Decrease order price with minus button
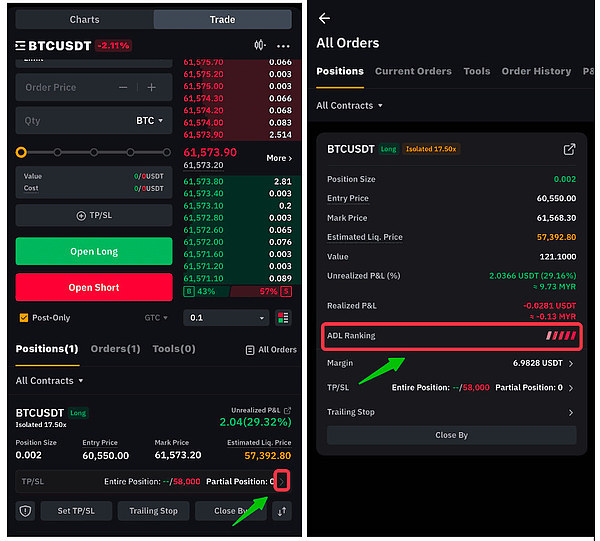Screen dimensions: 600x541 tap(123, 87)
